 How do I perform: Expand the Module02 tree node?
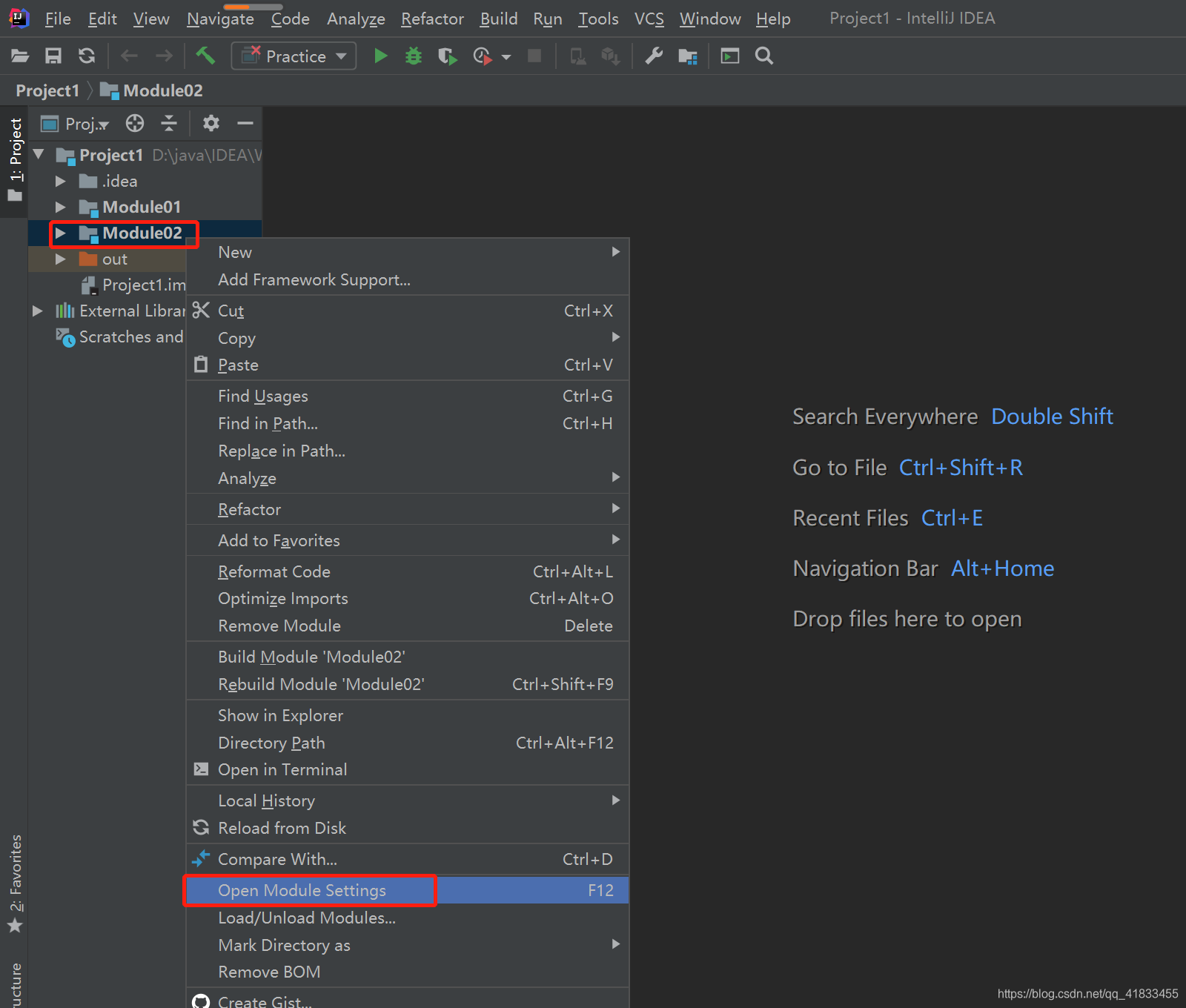(x=61, y=233)
